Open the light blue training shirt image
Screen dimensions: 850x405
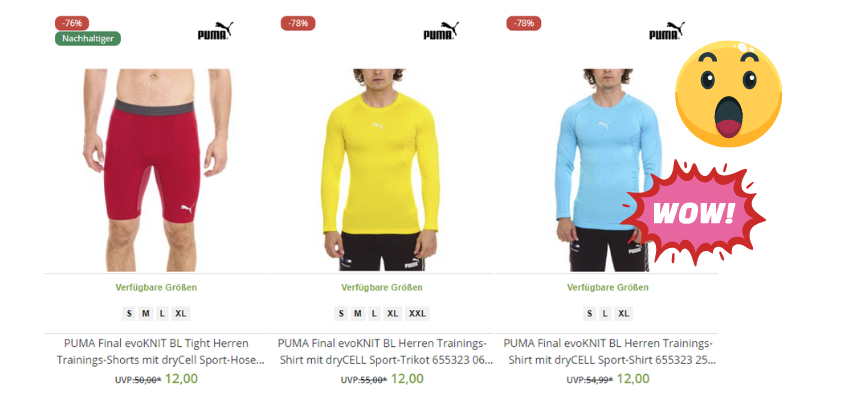click(607, 170)
